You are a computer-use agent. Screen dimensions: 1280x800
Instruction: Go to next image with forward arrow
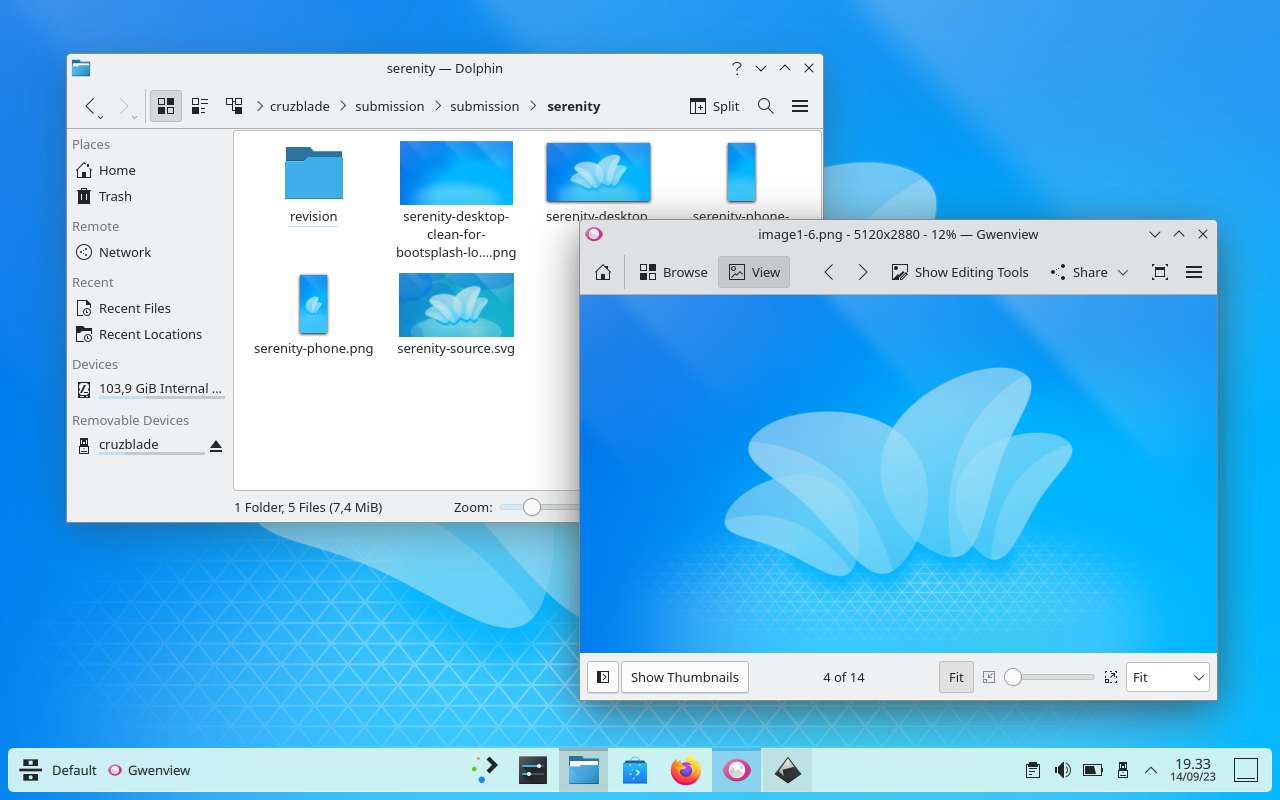pos(863,272)
